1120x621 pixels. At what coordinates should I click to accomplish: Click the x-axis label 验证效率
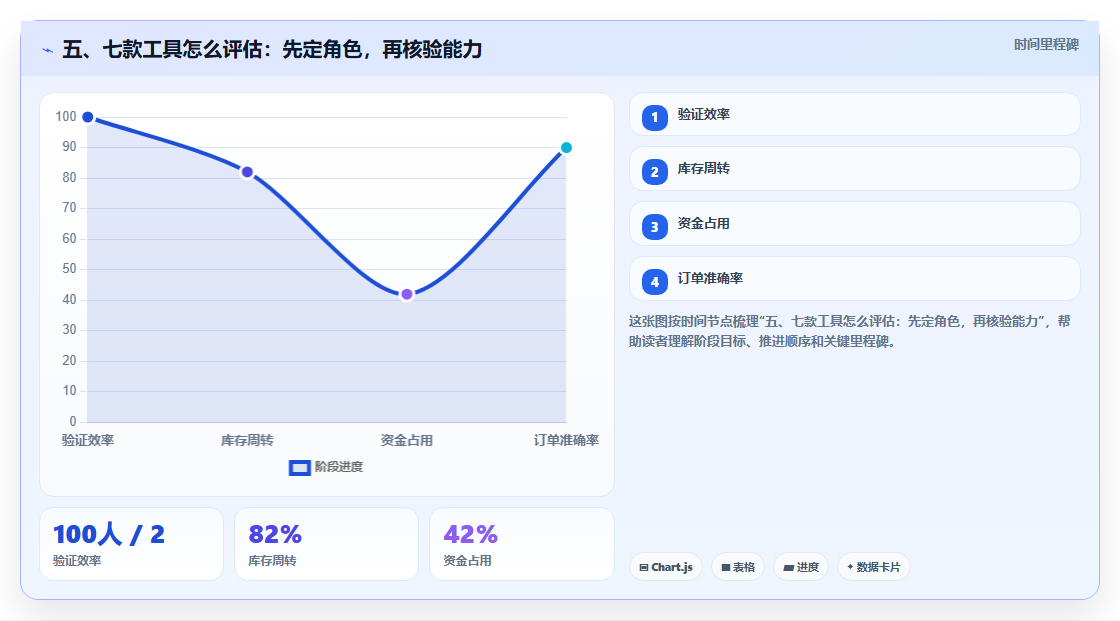88,441
